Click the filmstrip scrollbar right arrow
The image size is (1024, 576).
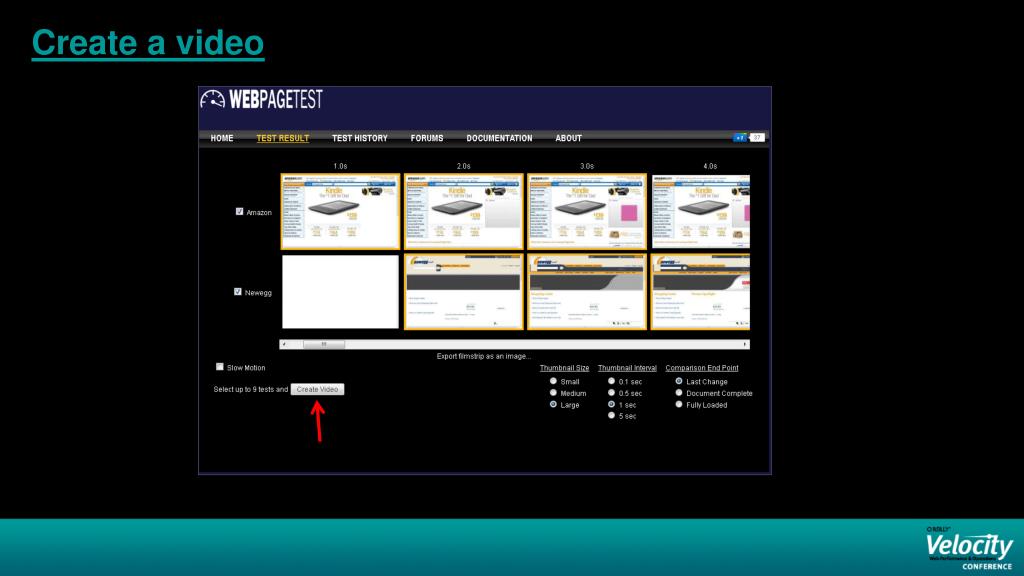[x=744, y=344]
